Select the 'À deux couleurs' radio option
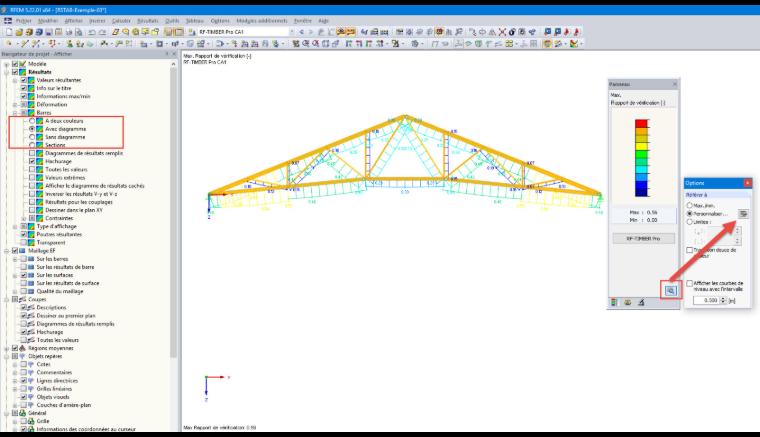Viewport: 760px width, 437px height. [x=32, y=121]
